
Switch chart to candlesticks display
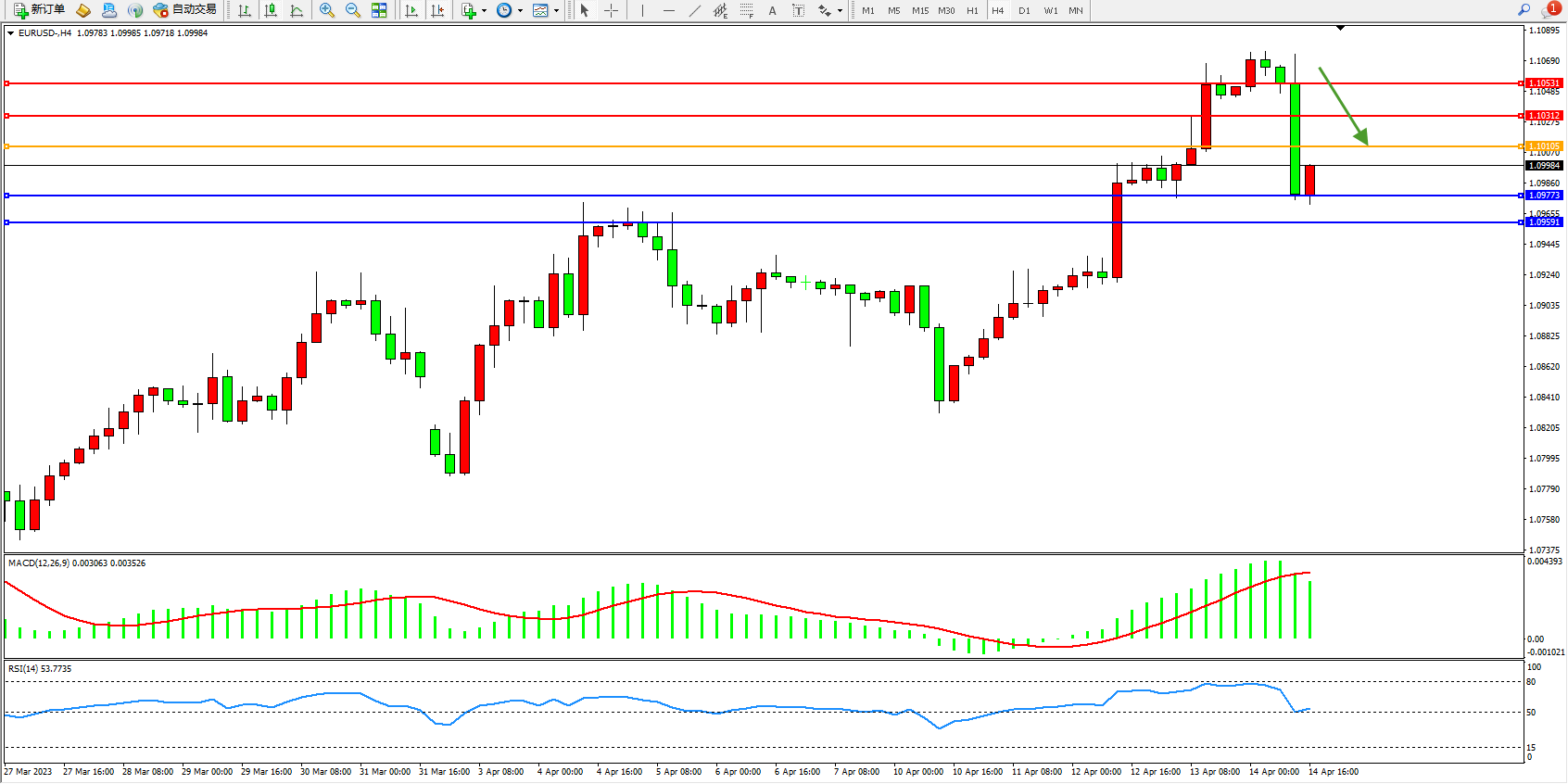coord(271,10)
